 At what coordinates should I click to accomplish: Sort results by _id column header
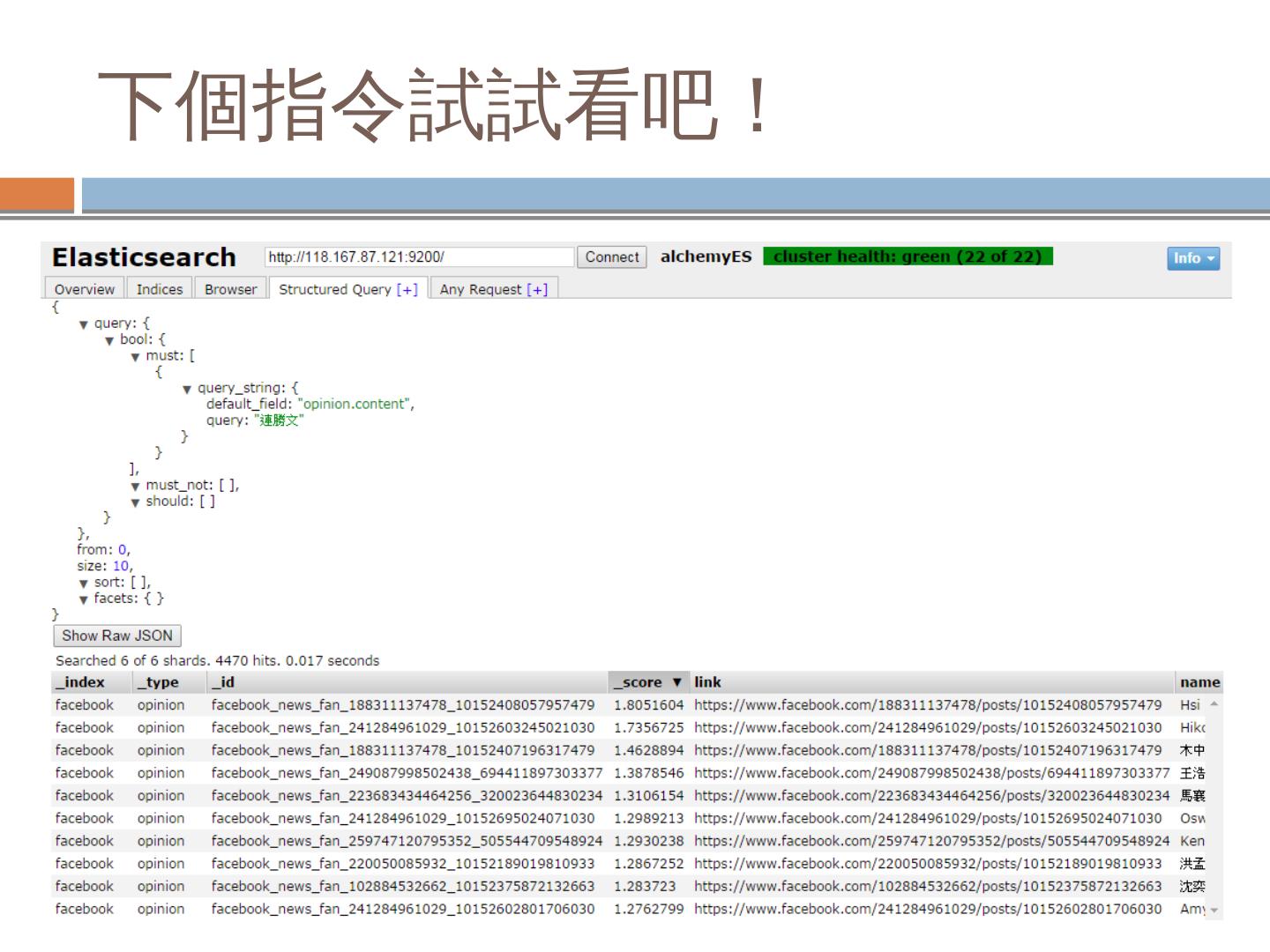coord(408,682)
